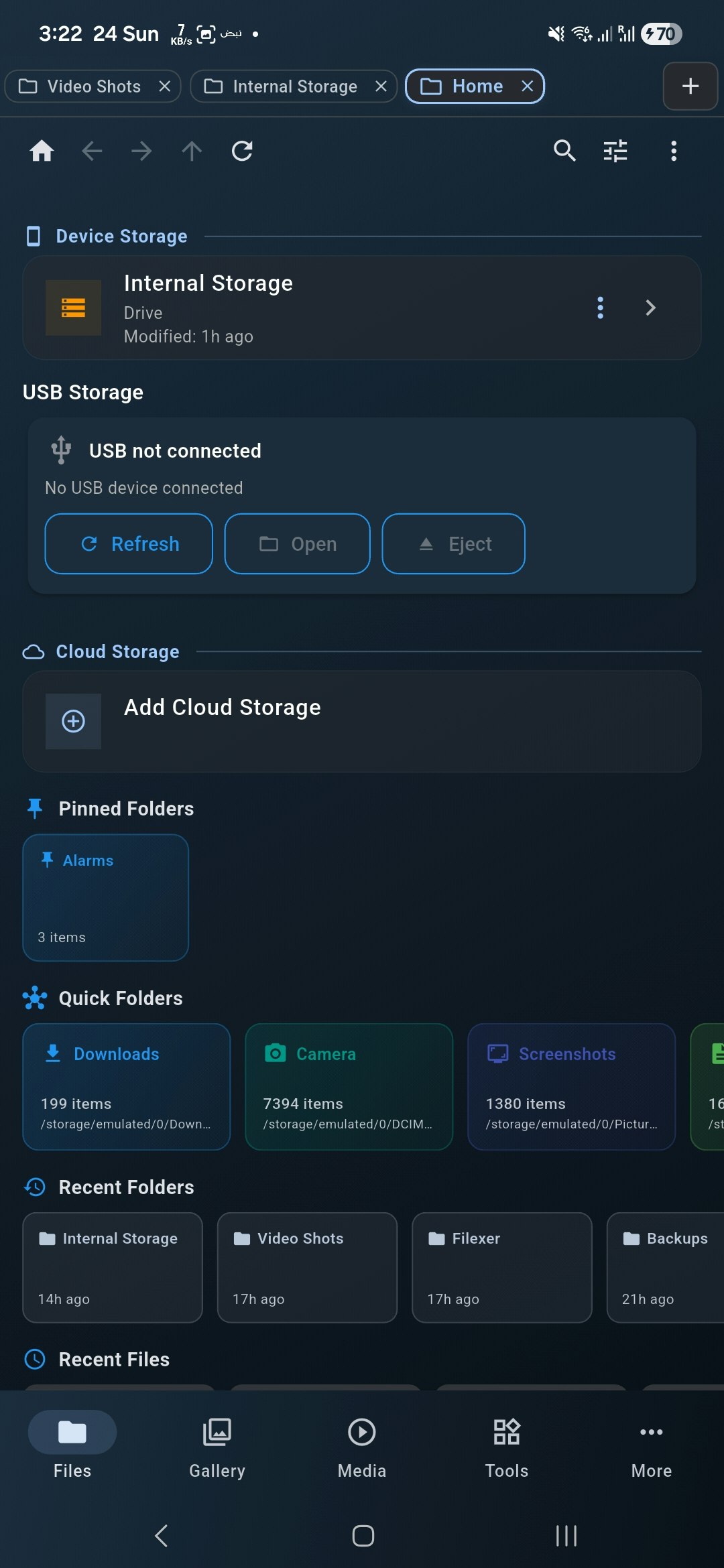Navigate back with the left arrow

[x=92, y=151]
